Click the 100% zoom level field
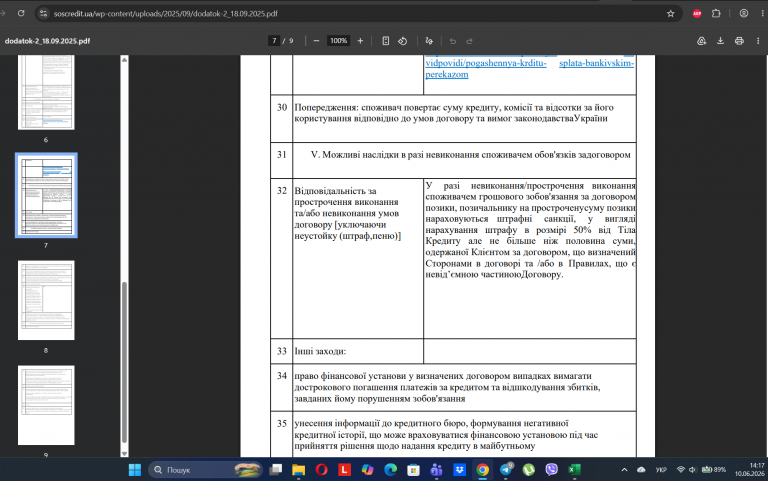 [338, 41]
